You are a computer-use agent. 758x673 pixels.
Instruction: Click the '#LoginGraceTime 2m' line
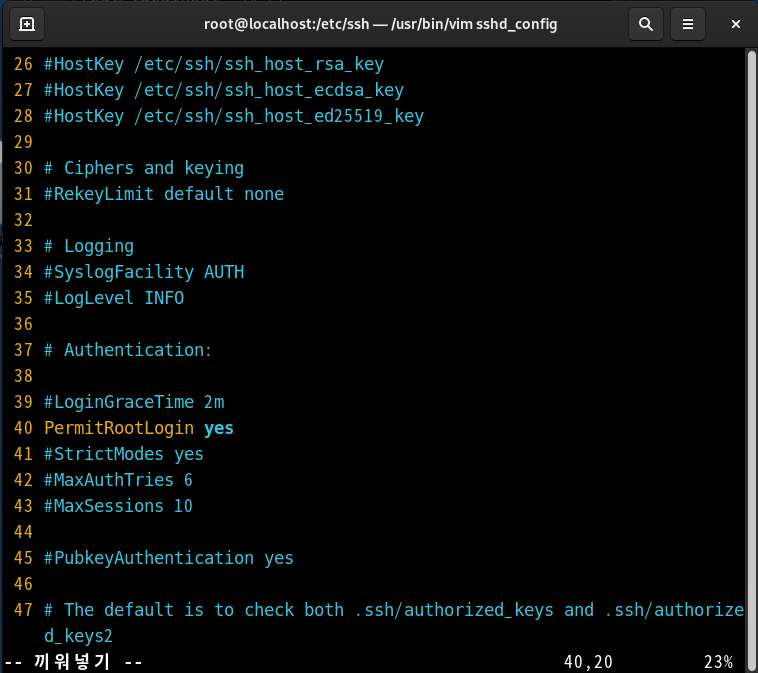click(x=134, y=402)
